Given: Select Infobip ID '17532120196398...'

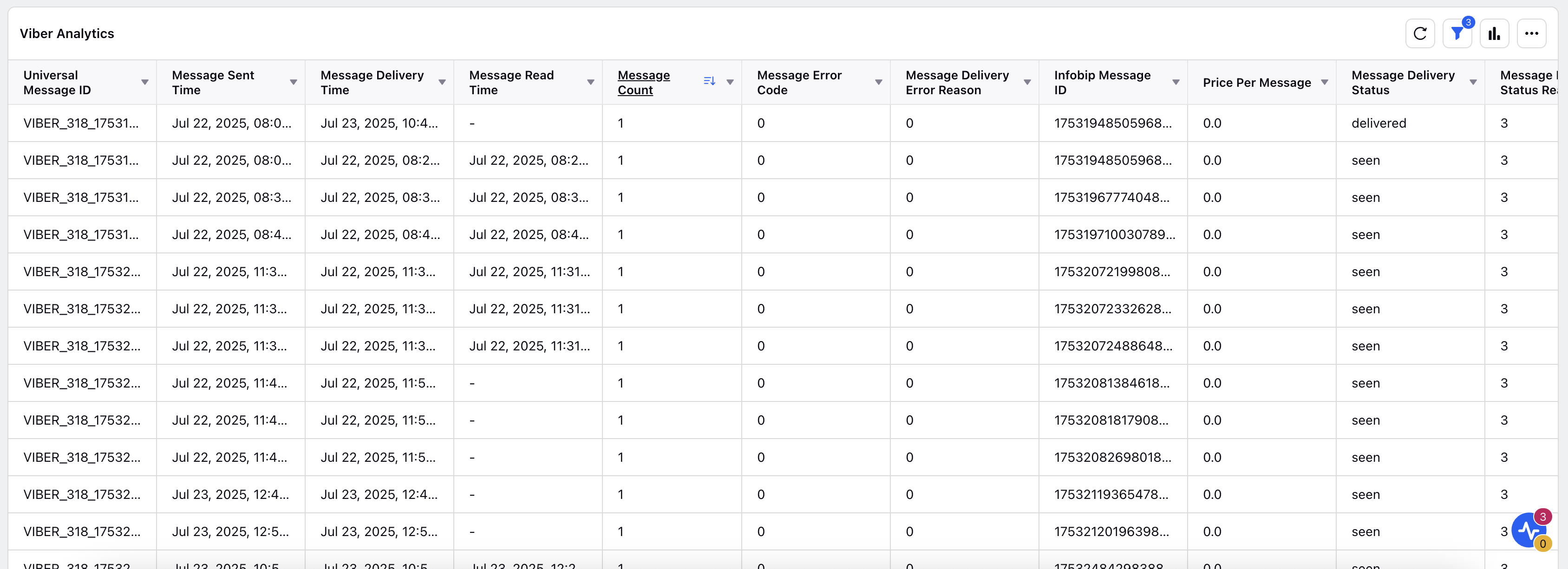Looking at the screenshot, I should tap(1111, 531).
